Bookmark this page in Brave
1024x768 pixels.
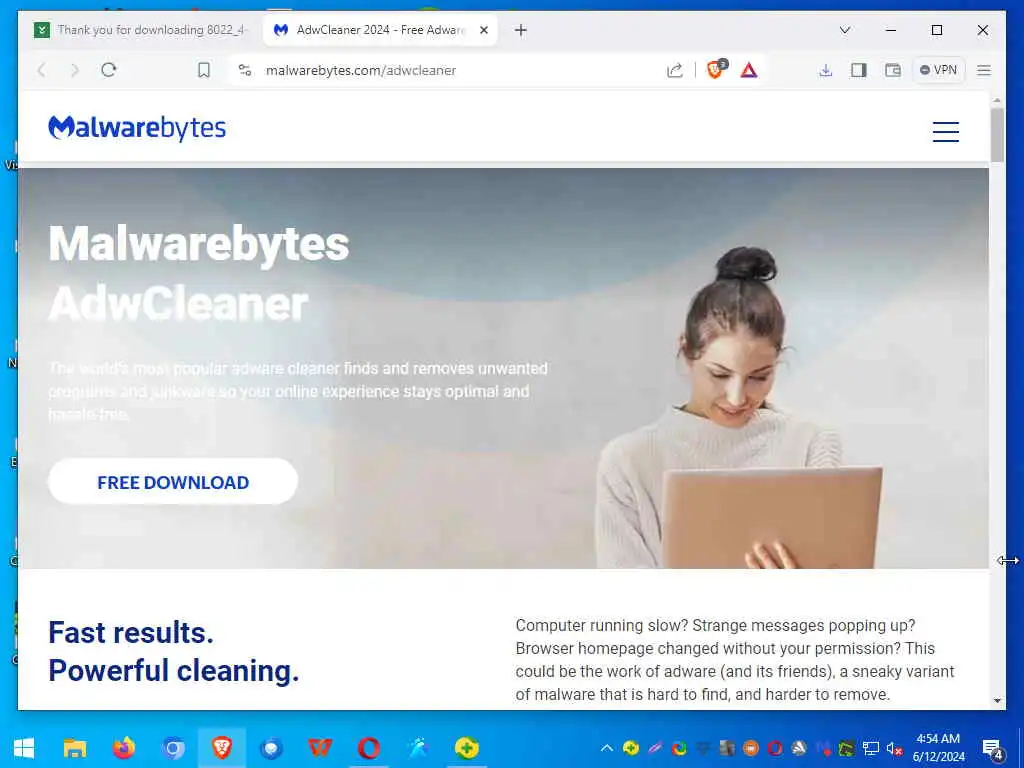click(204, 70)
